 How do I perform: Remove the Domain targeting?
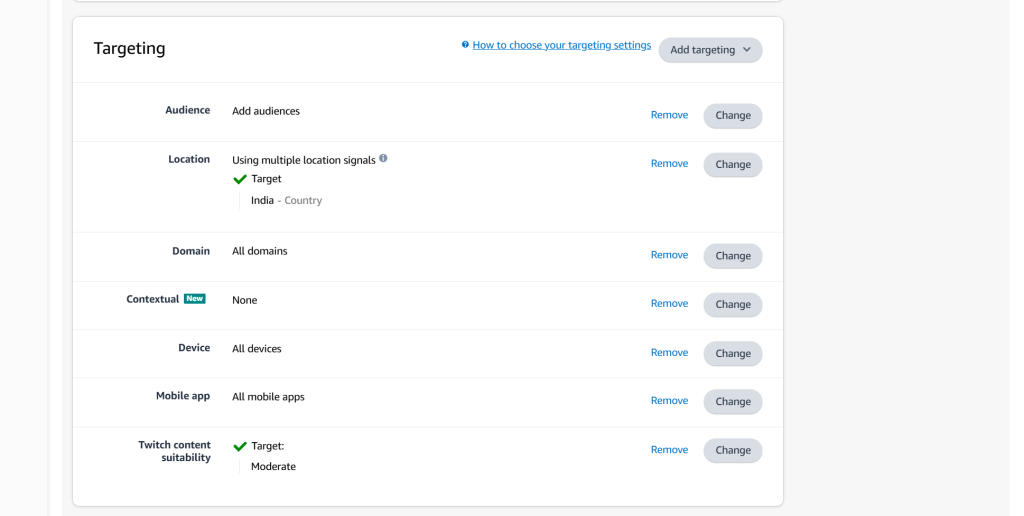click(x=669, y=255)
